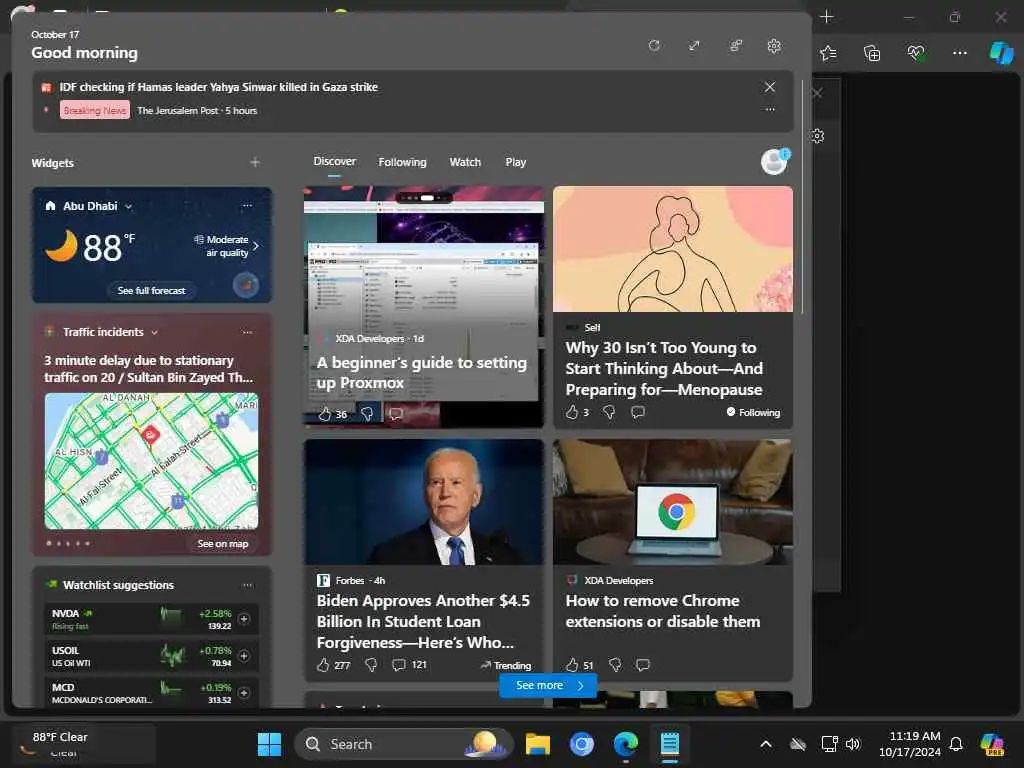Viewport: 1024px width, 768px height.
Task: Open weather widget more options
Action: (x=248, y=205)
